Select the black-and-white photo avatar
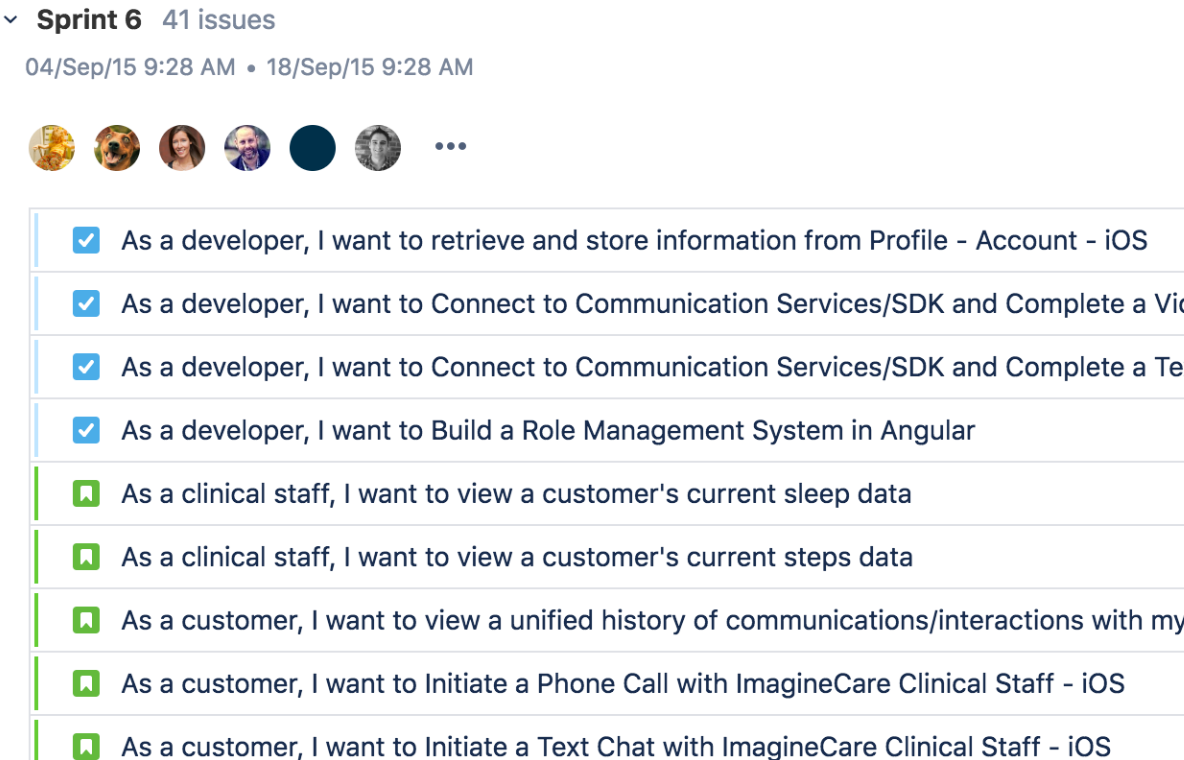1184x760 pixels. 377,147
